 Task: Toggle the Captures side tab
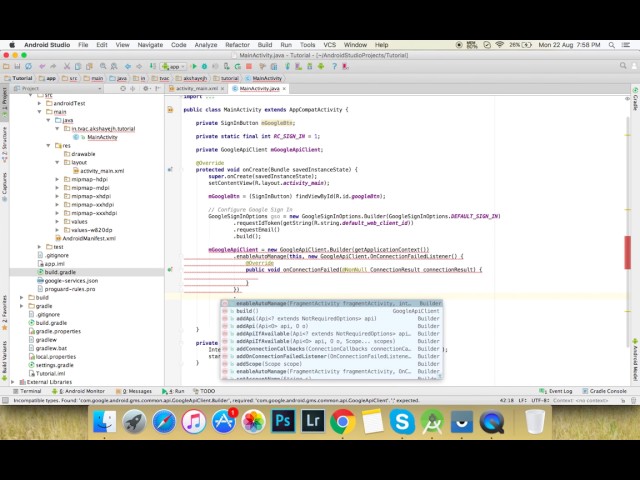(4, 186)
